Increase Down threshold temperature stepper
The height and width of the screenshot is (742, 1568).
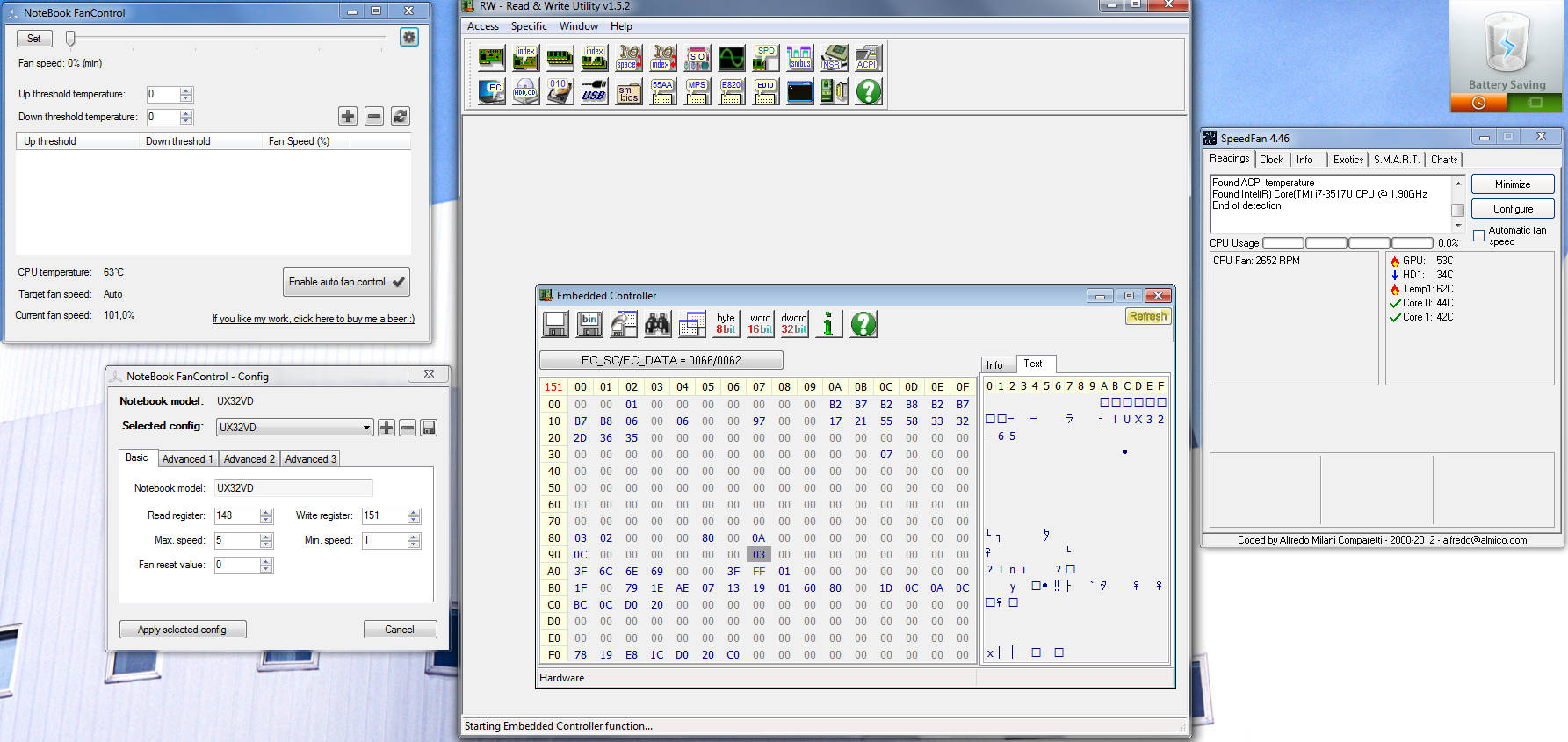pyautogui.click(x=186, y=113)
